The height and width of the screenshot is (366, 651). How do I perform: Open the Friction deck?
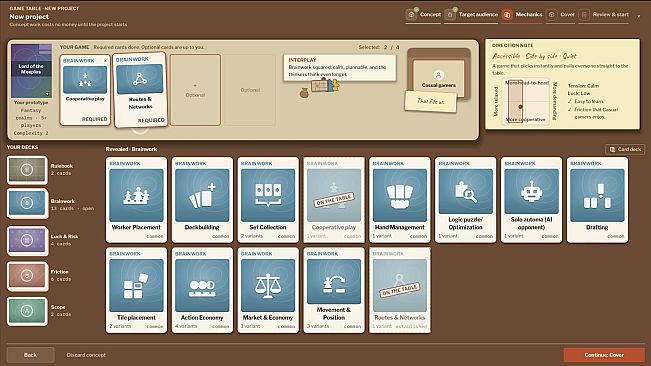tap(27, 276)
